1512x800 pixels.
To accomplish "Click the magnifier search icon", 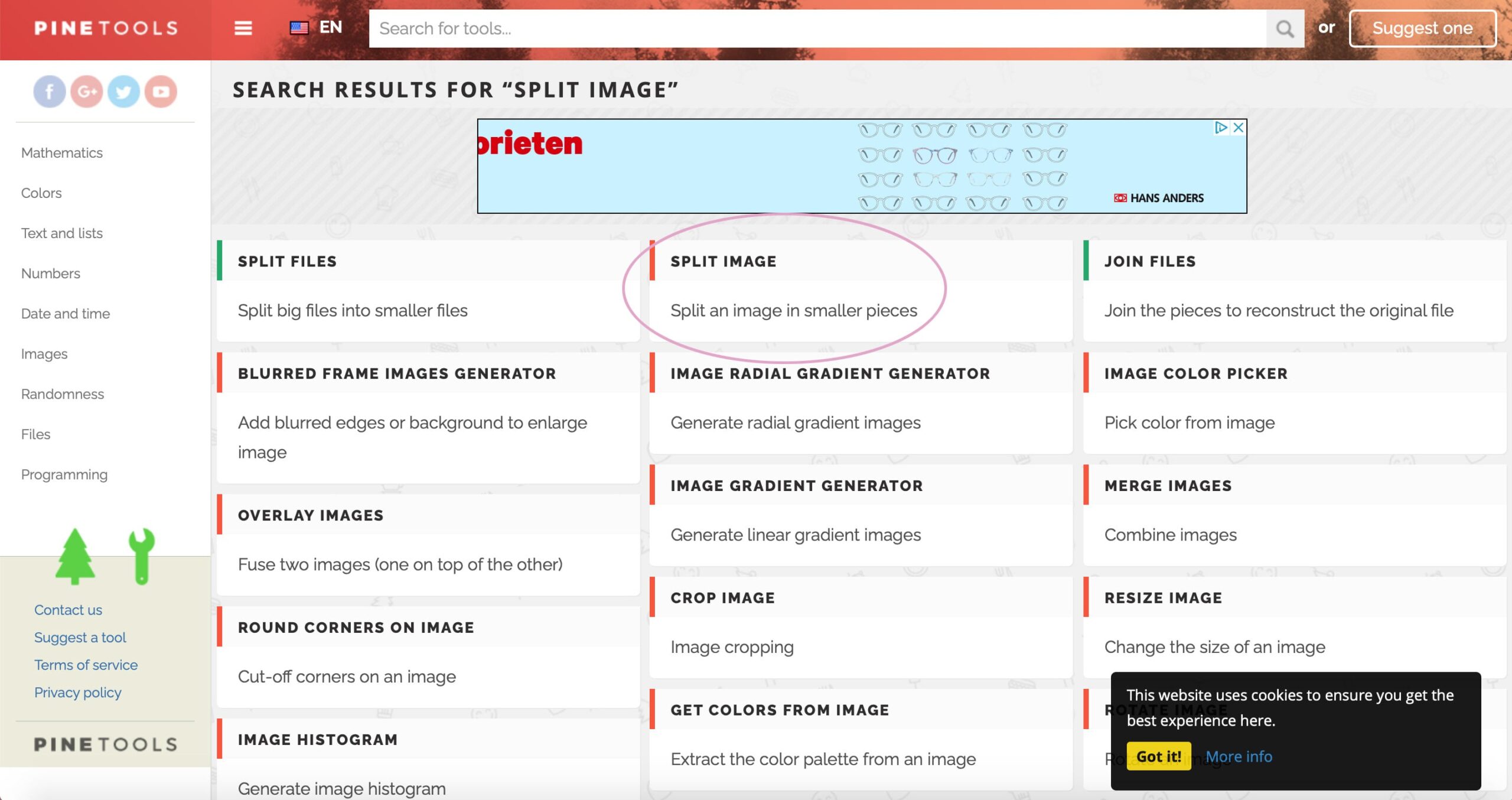I will click(x=1285, y=28).
